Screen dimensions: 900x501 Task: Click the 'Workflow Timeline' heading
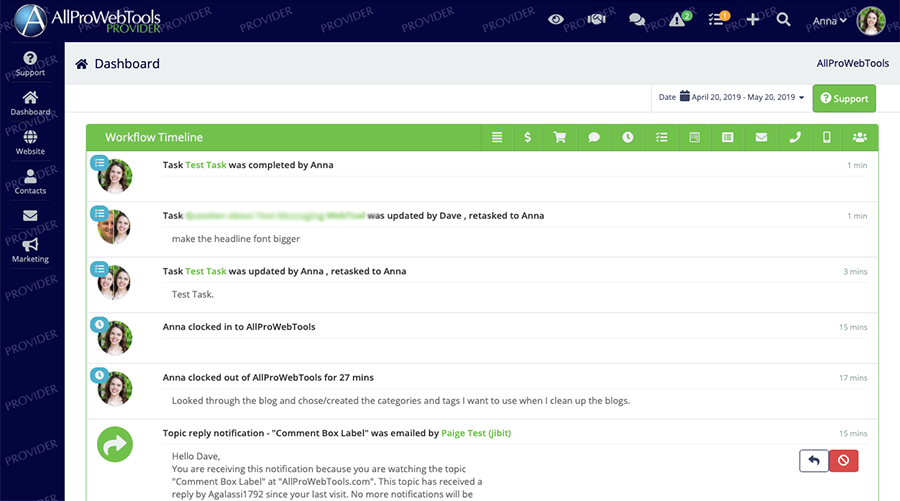pos(154,137)
